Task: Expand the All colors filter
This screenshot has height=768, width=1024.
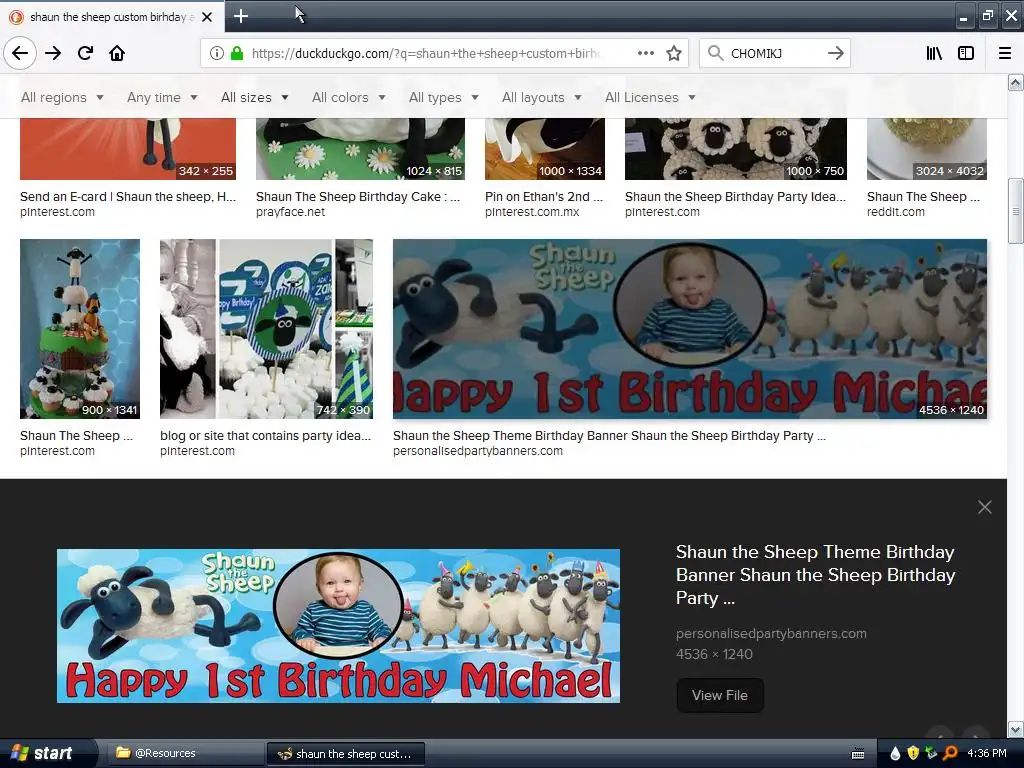Action: 349,97
